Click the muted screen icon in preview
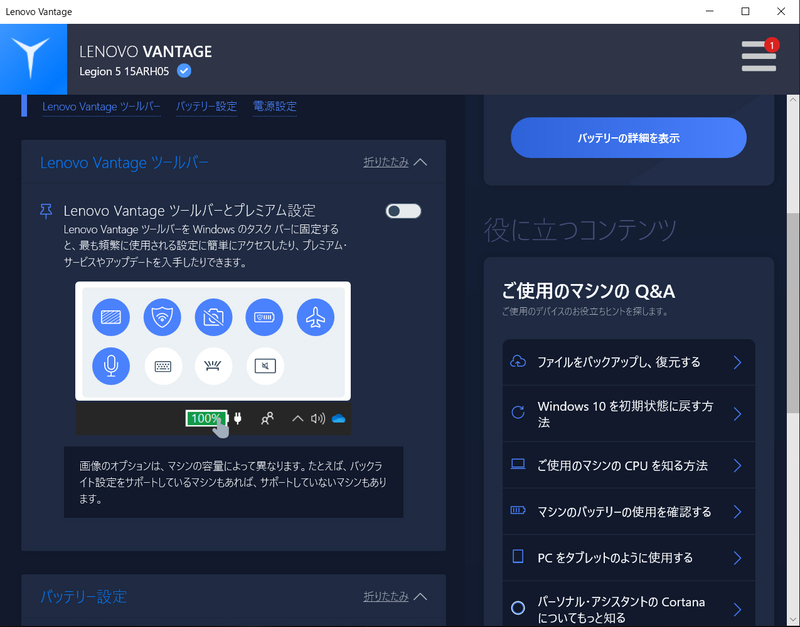This screenshot has height=627, width=800. 265,366
